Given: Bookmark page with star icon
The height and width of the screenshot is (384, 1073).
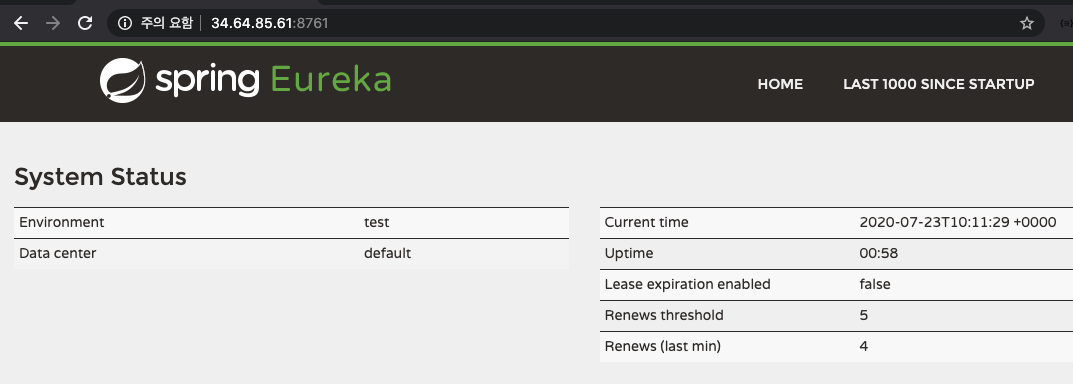Looking at the screenshot, I should coord(1026,23).
